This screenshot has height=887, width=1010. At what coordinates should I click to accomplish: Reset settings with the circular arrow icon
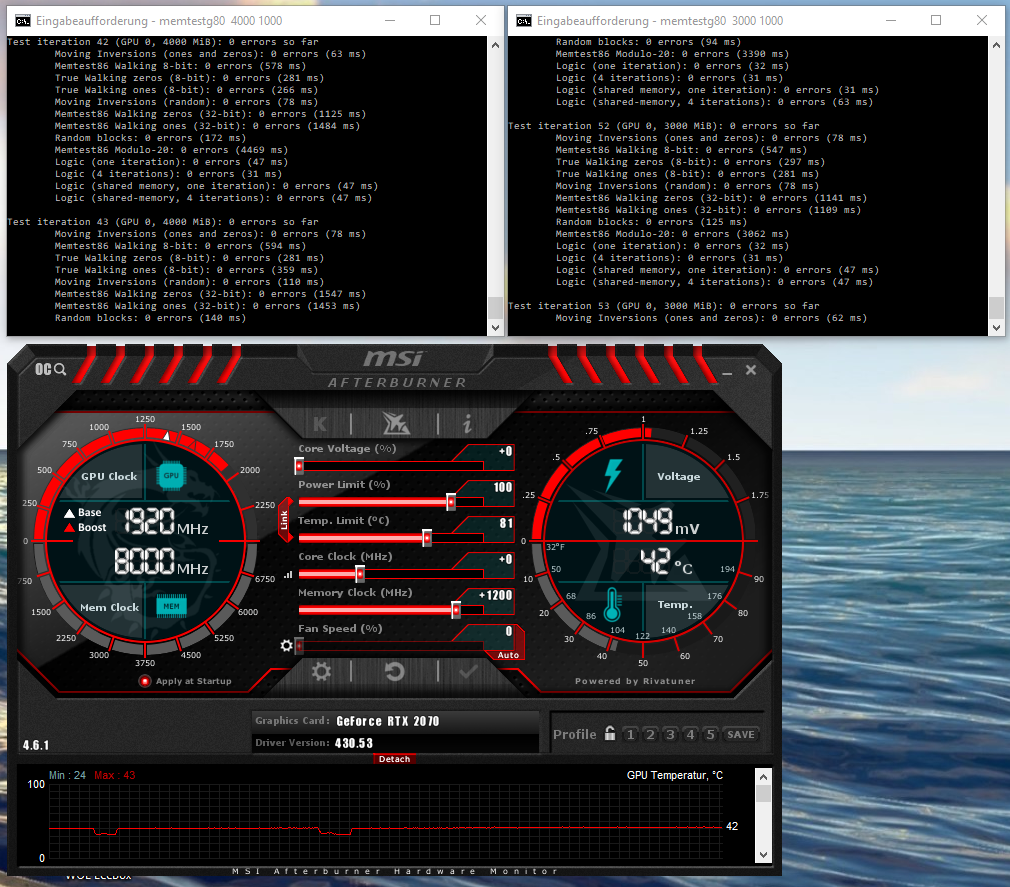395,672
